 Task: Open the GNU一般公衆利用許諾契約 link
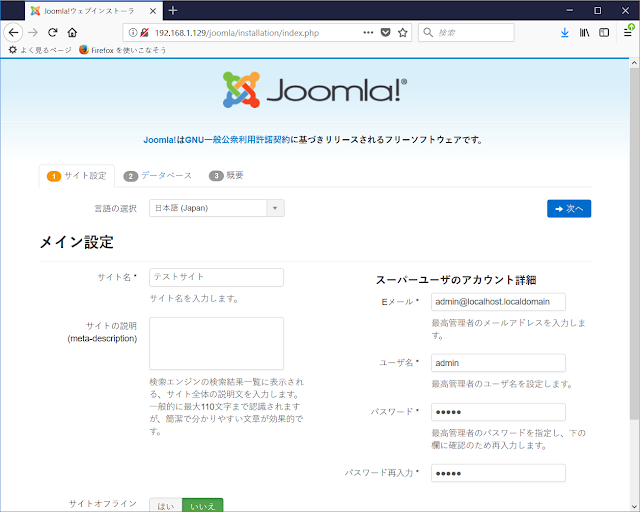pyautogui.click(x=237, y=140)
